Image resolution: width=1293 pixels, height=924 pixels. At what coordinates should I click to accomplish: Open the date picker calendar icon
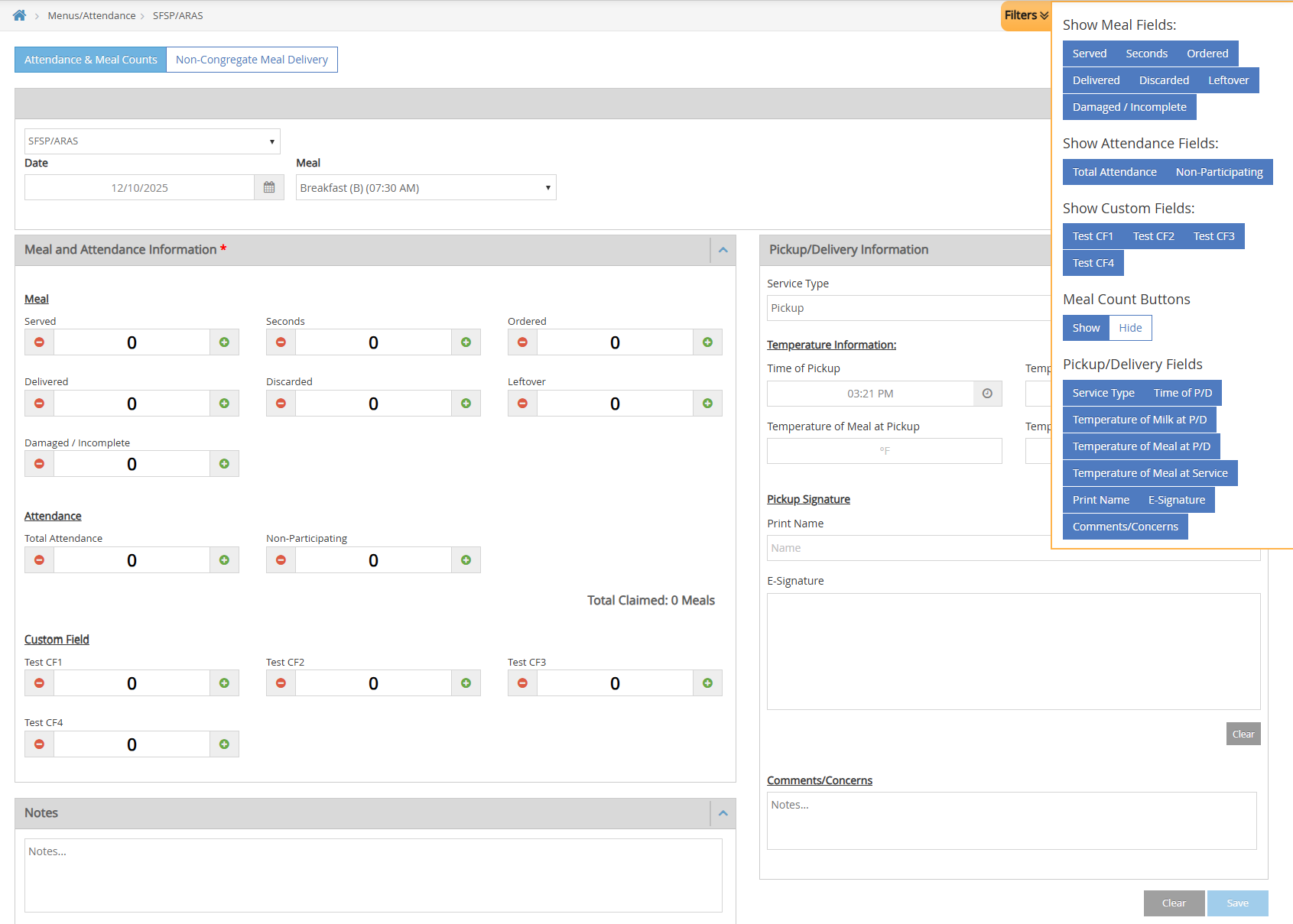tap(268, 187)
